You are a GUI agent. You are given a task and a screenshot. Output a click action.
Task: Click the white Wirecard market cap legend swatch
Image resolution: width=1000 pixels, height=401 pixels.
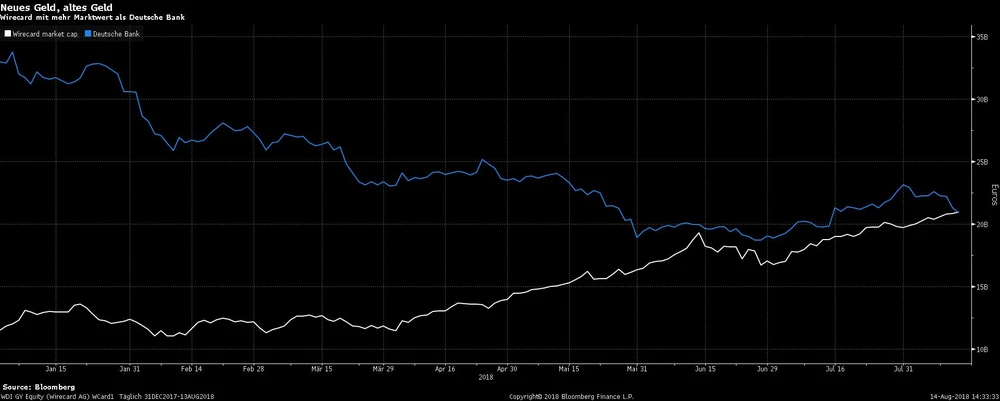(5, 33)
